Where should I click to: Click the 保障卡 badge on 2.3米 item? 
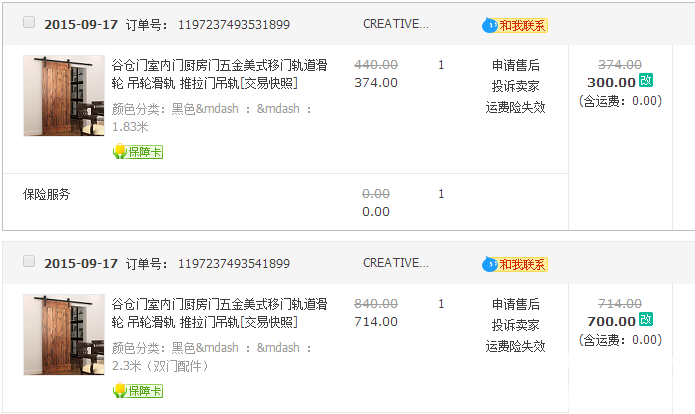pos(138,391)
